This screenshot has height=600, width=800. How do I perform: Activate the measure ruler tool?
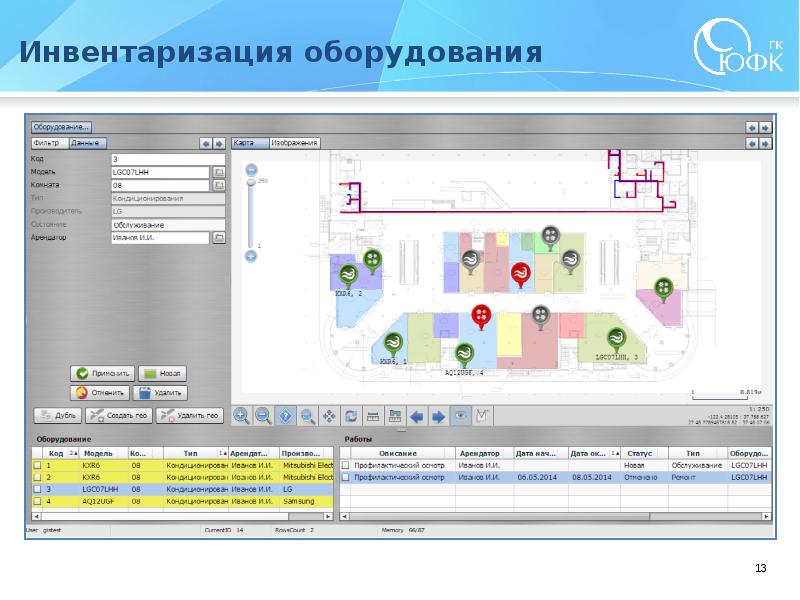pos(372,415)
